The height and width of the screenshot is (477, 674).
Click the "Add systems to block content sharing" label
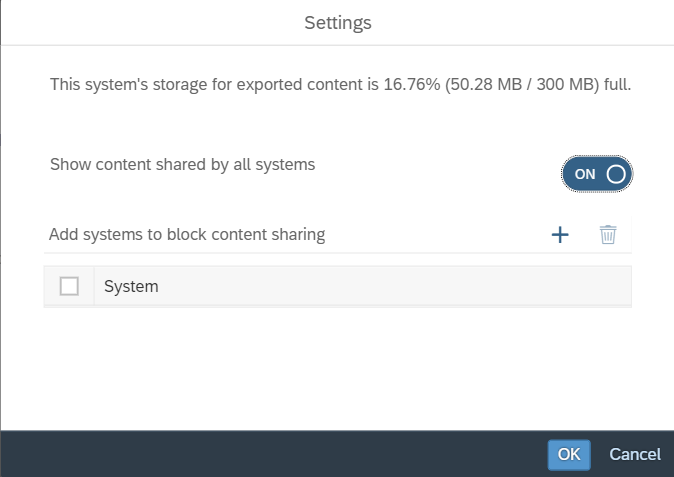tap(187, 235)
